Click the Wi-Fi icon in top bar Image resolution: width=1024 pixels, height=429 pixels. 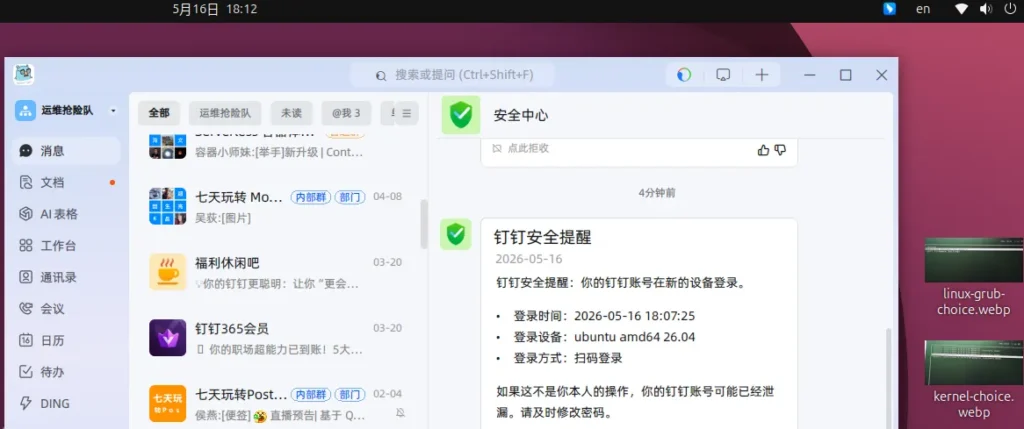[961, 9]
